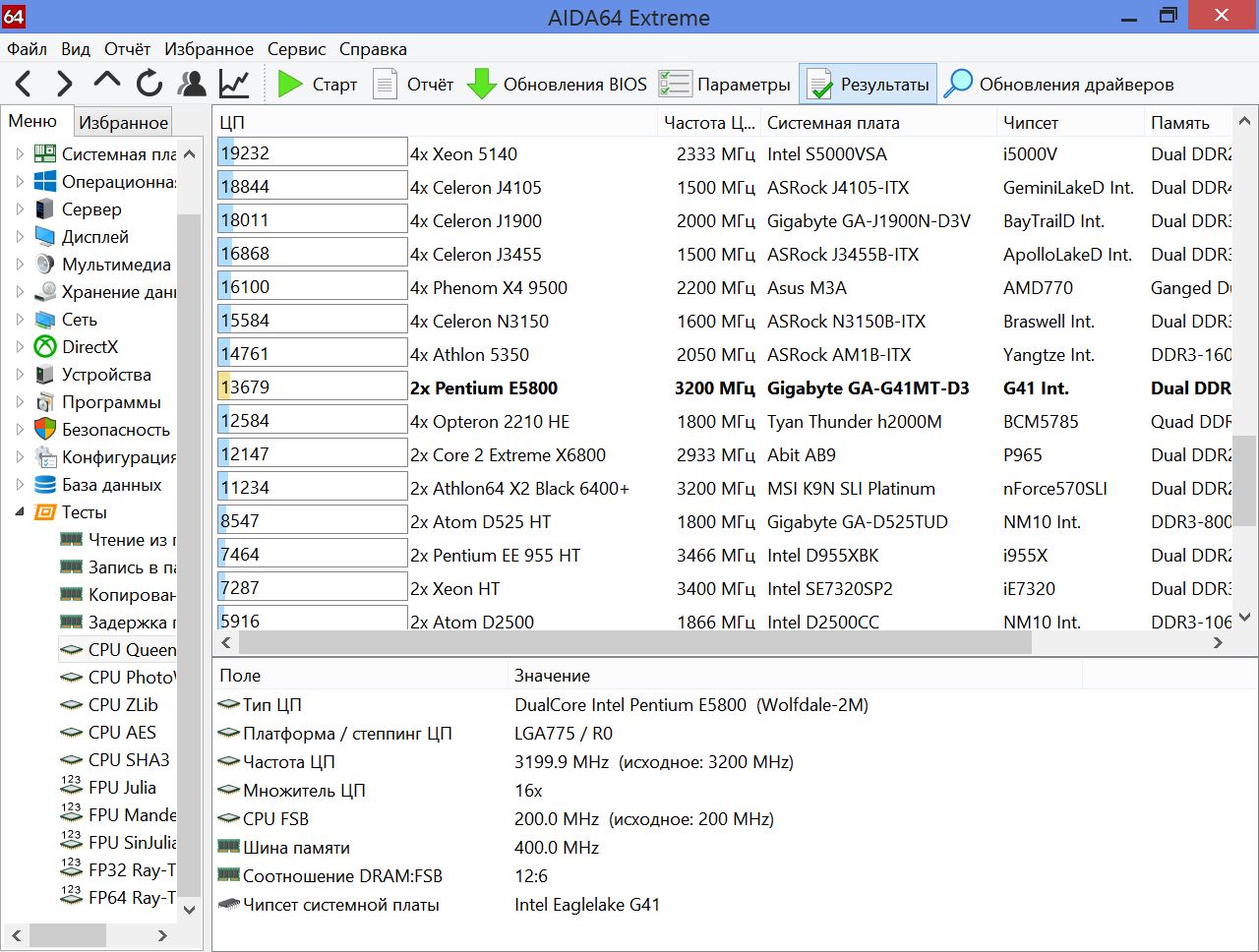
Task: Click the Значение column header
Action: [x=795, y=676]
